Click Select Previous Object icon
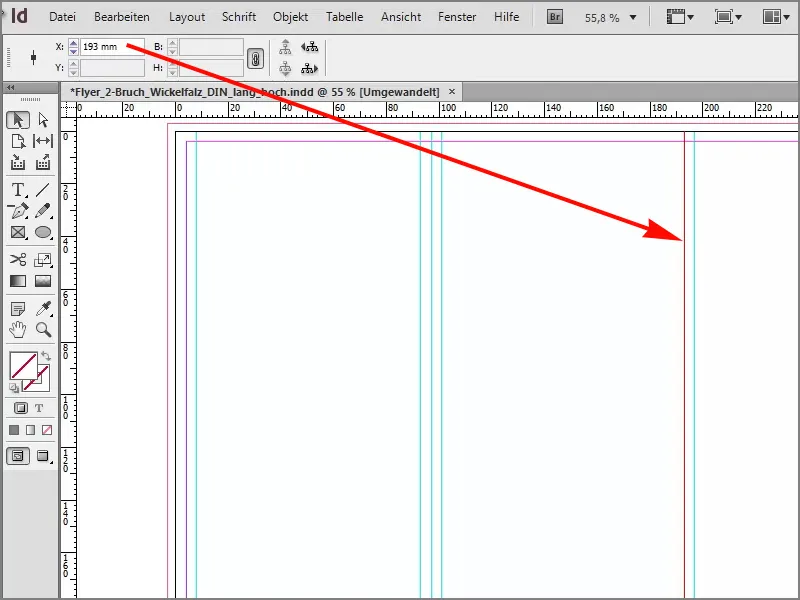 (x=310, y=47)
